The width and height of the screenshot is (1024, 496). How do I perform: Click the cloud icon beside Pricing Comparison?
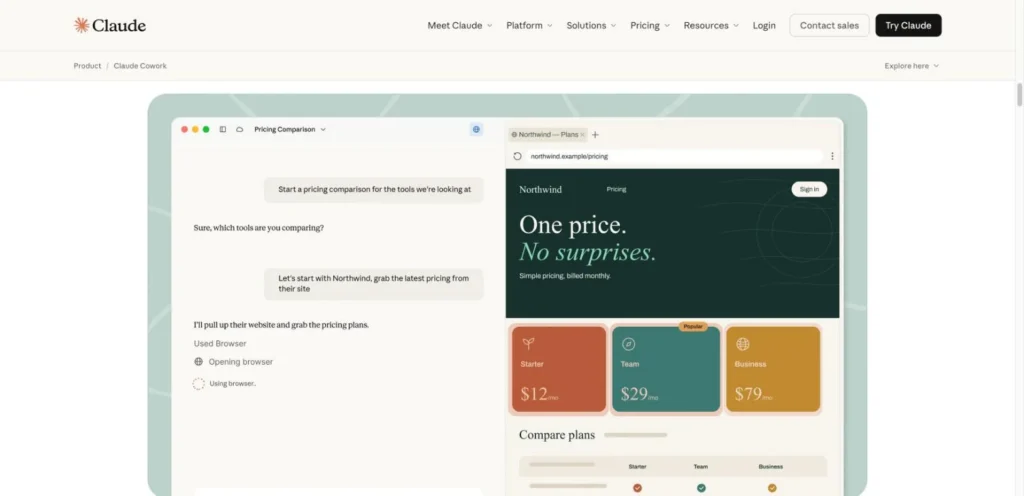(x=240, y=129)
